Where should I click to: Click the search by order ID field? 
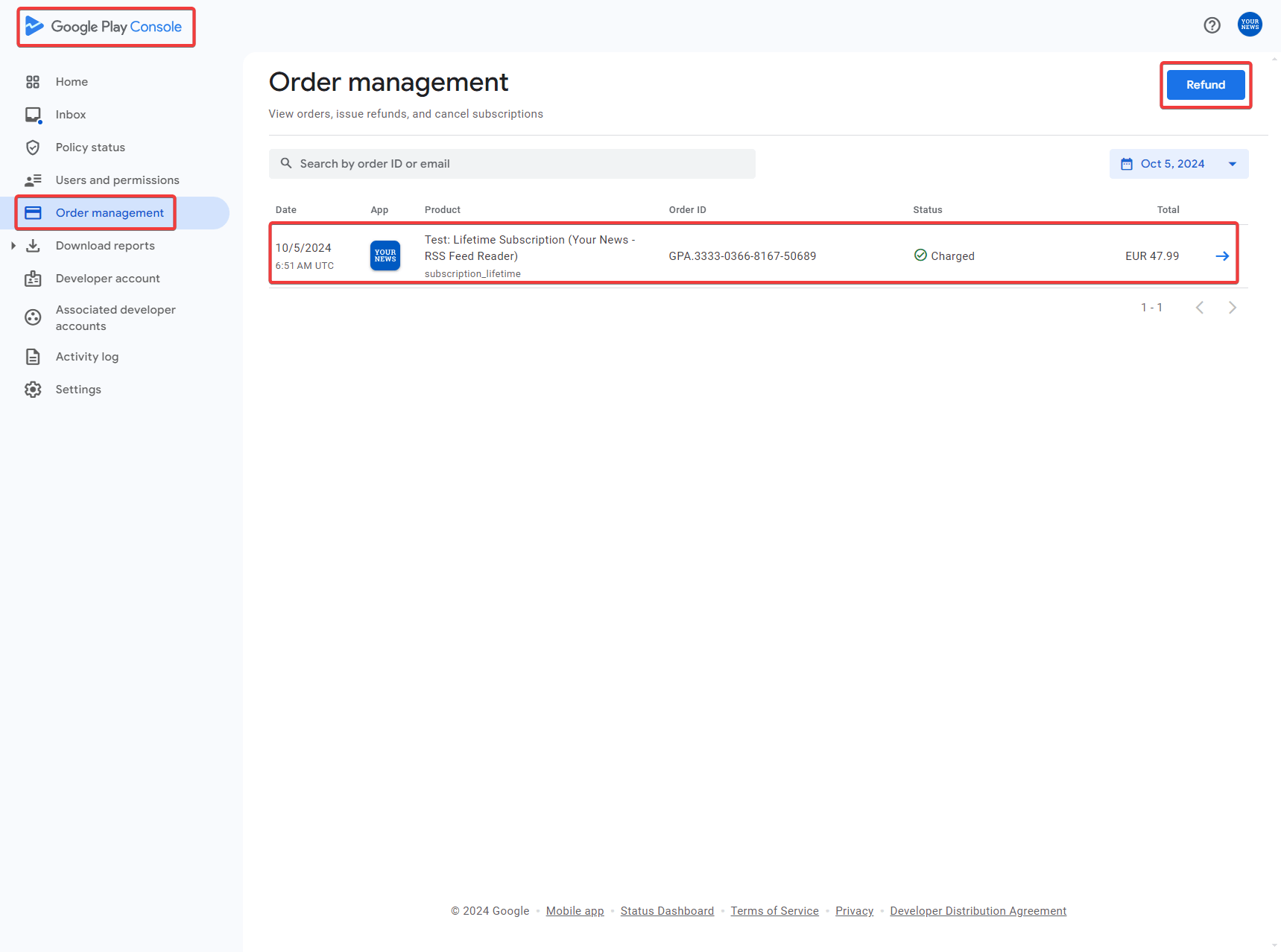[x=512, y=163]
